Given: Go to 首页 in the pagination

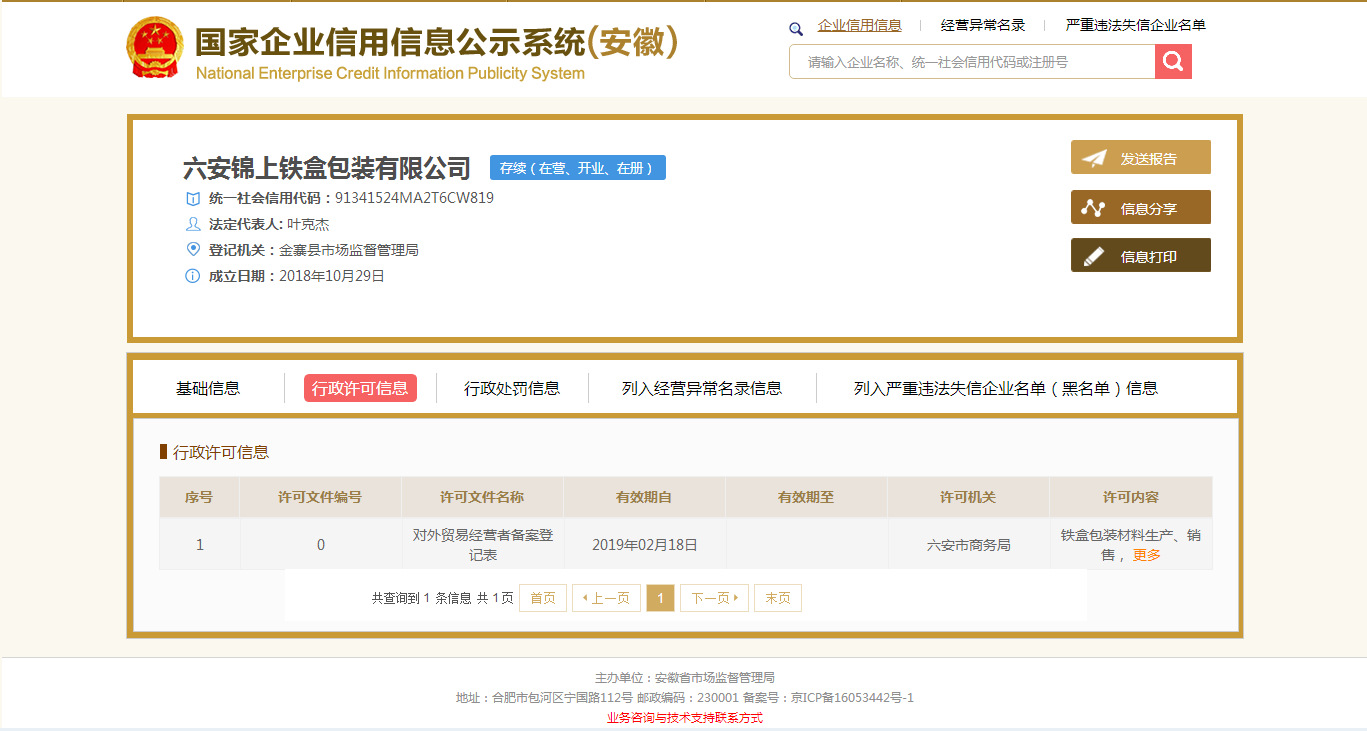Looking at the screenshot, I should 543,598.
